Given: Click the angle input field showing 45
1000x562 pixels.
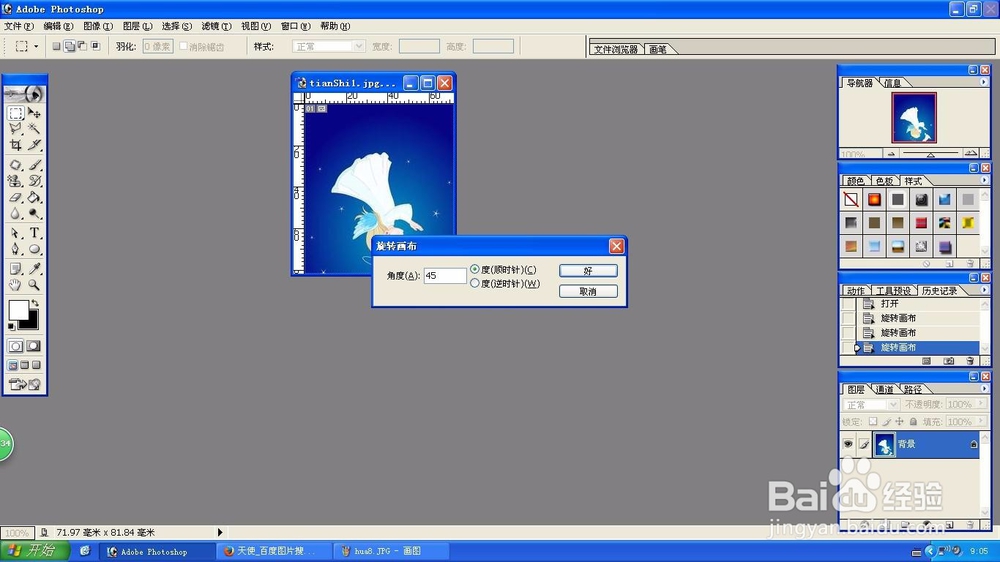Looking at the screenshot, I should [x=445, y=276].
